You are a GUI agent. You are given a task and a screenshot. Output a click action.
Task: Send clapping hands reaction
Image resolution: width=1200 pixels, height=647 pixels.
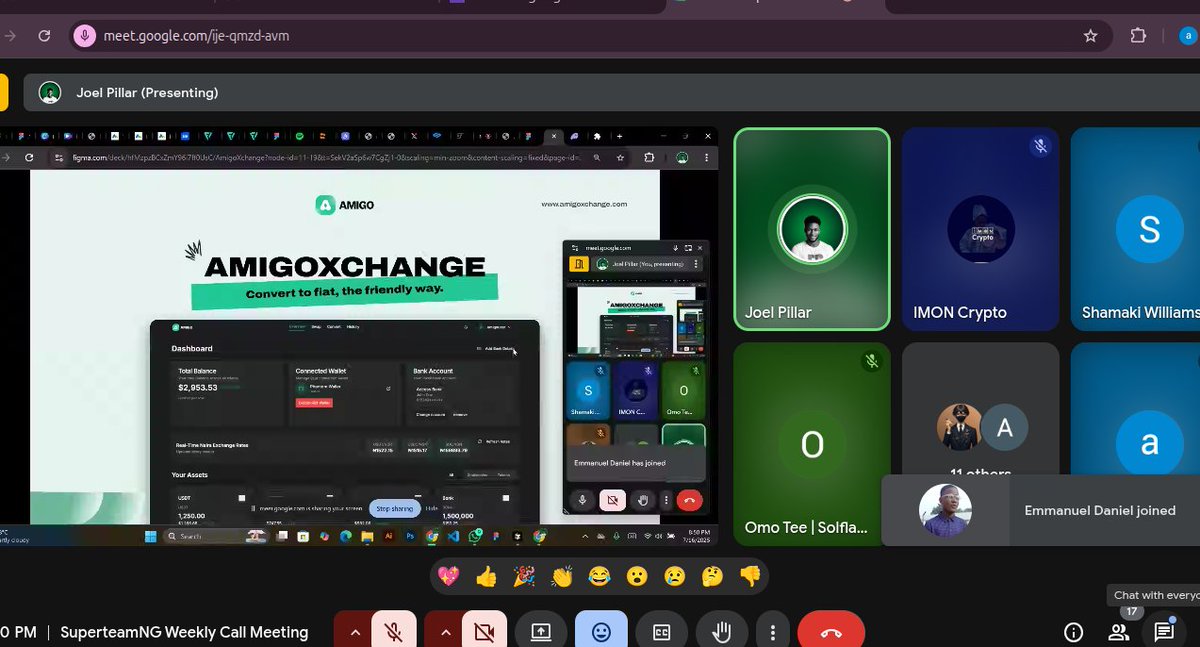click(x=562, y=577)
